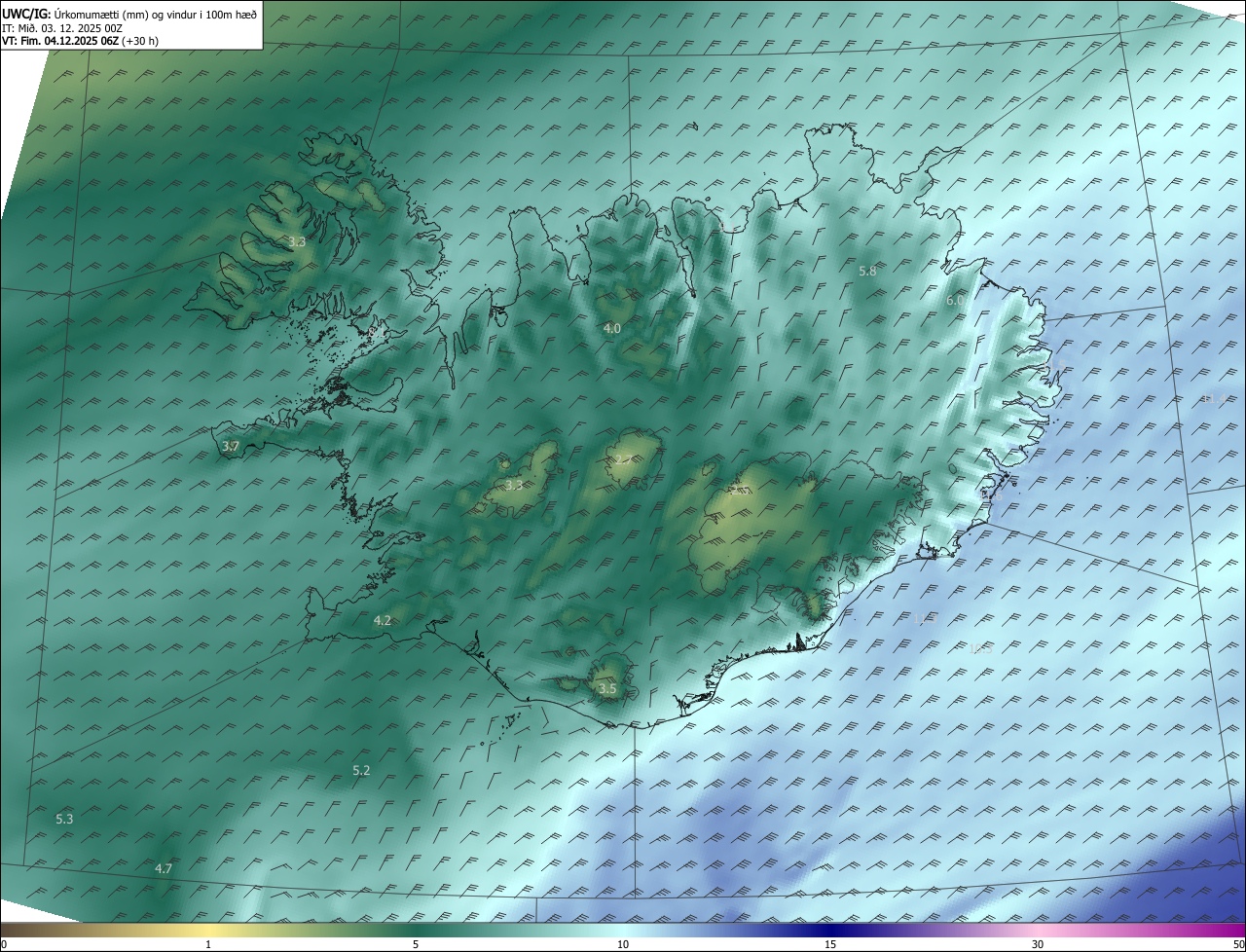Click the 5.3 value over the southwest ocean
Screen dimensions: 1246x952
(64, 819)
